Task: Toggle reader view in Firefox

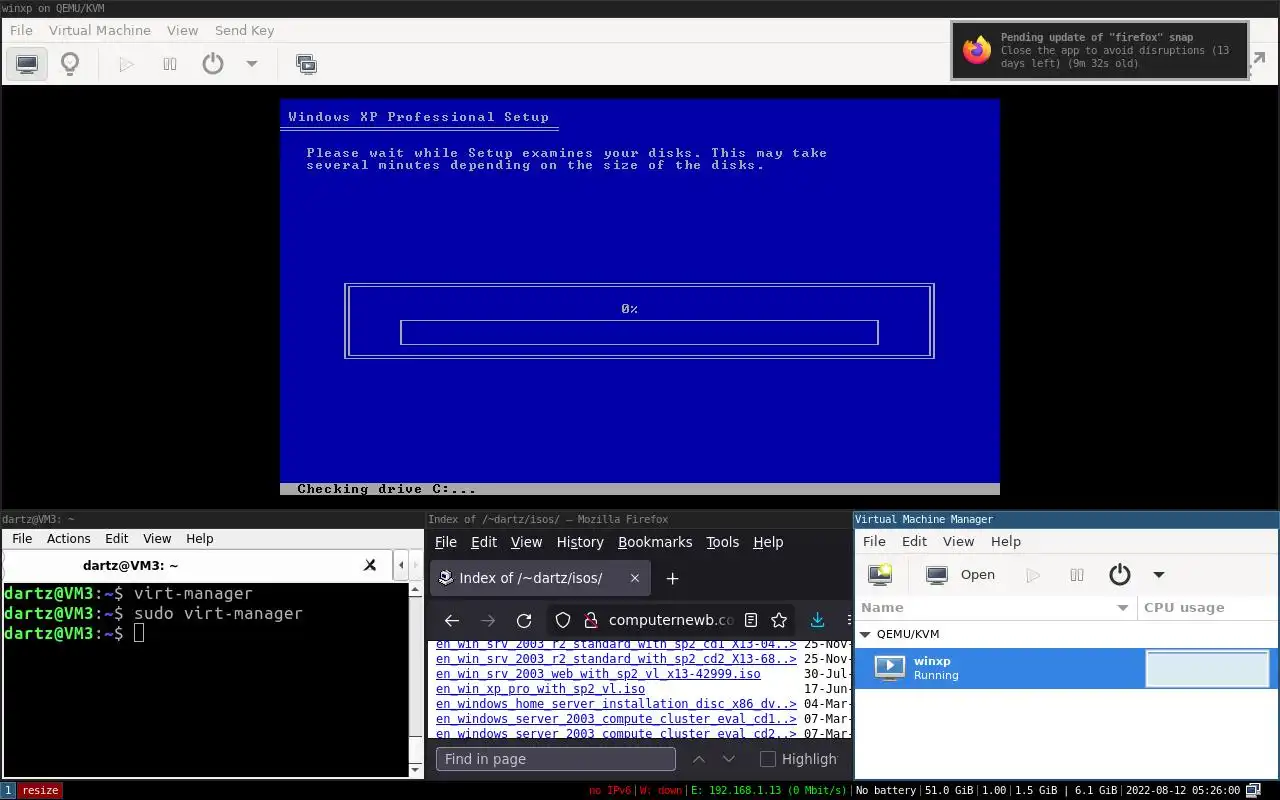Action: pos(751,620)
